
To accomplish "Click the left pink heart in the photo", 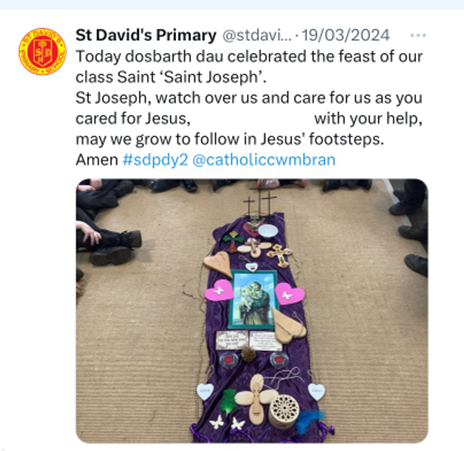I will pos(219,290).
